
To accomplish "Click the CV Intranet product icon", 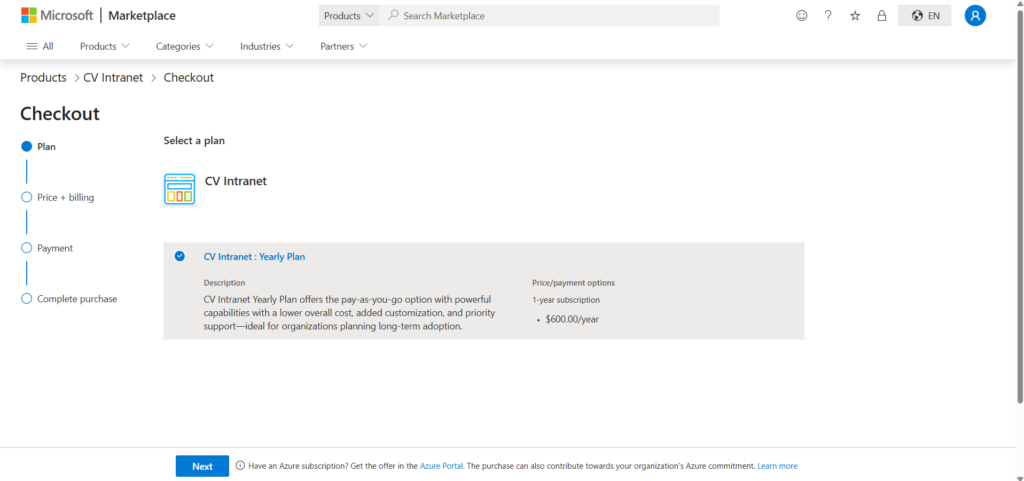I will 180,189.
